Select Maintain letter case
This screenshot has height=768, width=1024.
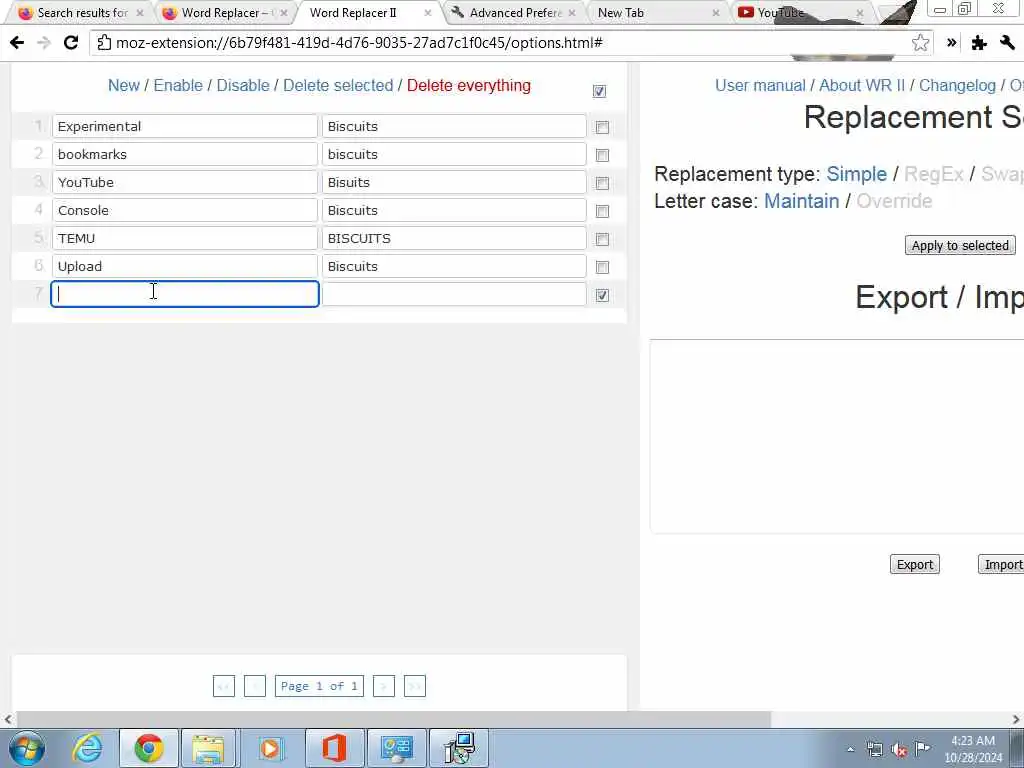(801, 201)
